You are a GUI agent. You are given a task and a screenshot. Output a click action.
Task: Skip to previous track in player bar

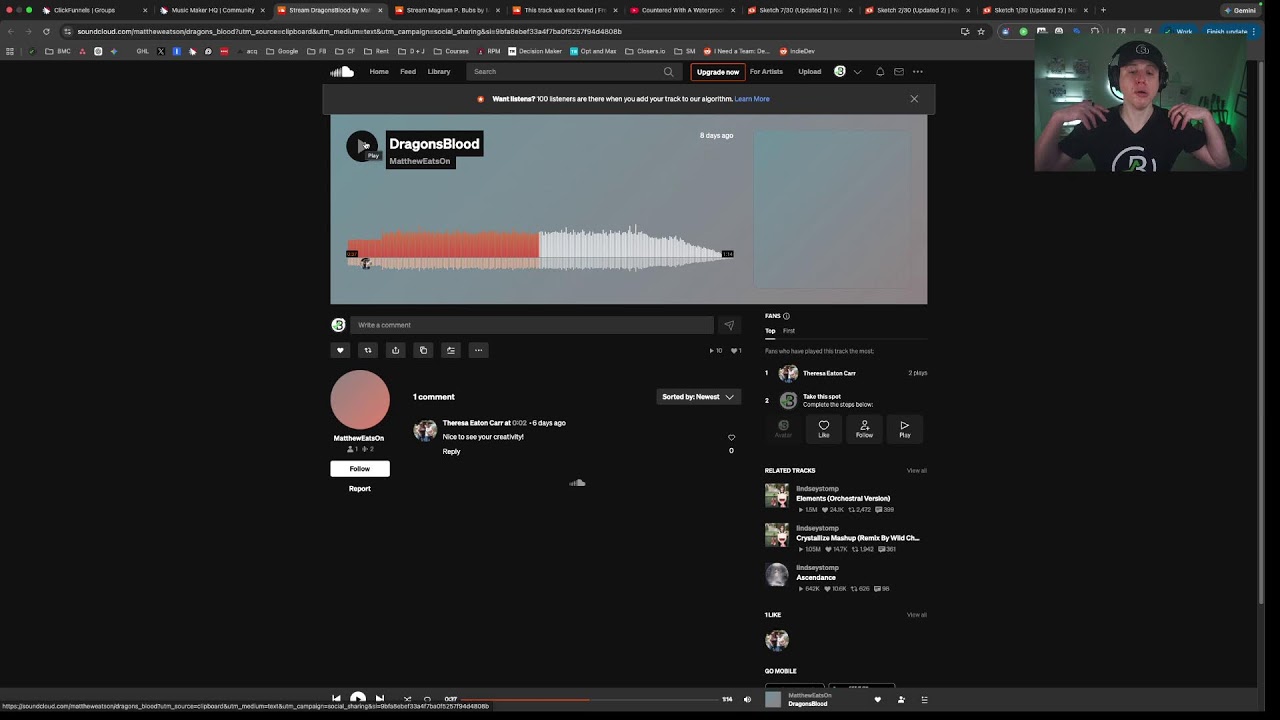(x=336, y=699)
